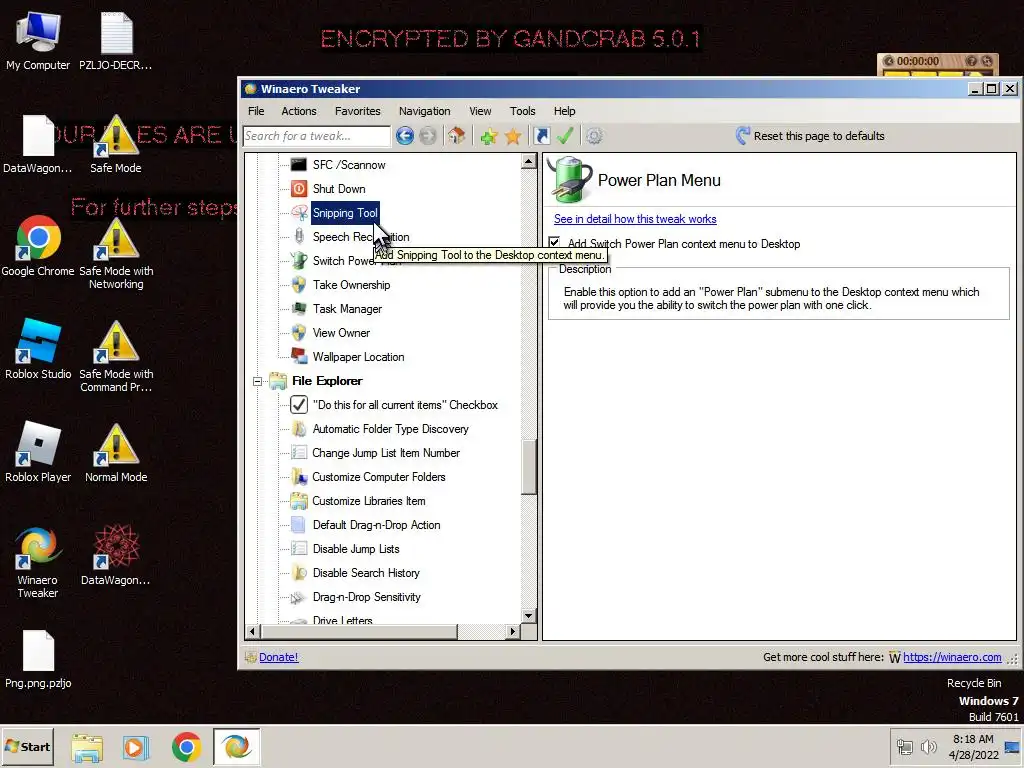This screenshot has width=1024, height=768.
Task: Click the tree vertical scrollbar down arrow
Action: coord(528,616)
